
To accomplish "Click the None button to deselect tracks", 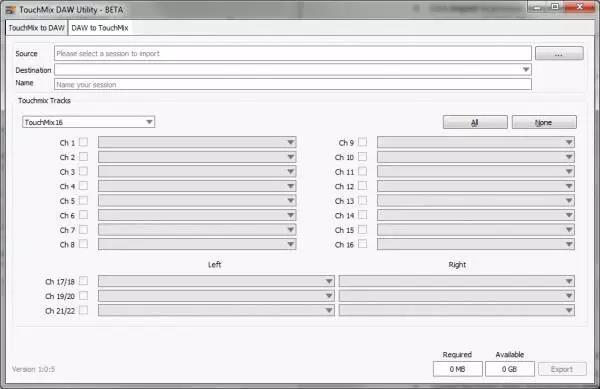I will [x=544, y=122].
